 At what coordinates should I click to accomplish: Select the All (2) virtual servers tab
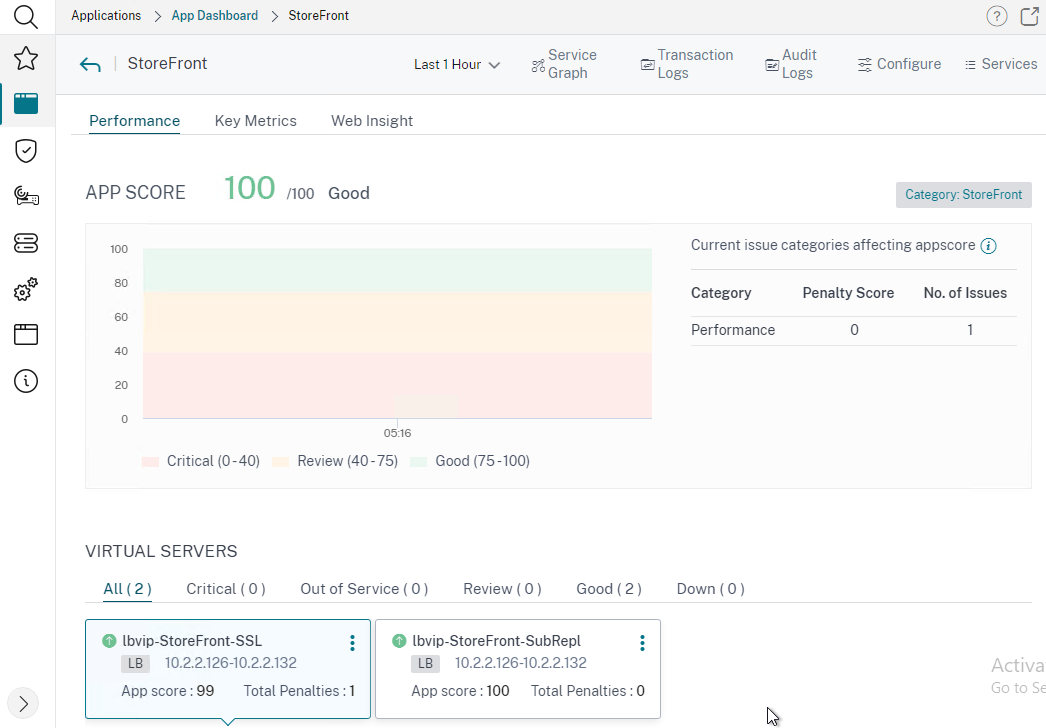127,589
